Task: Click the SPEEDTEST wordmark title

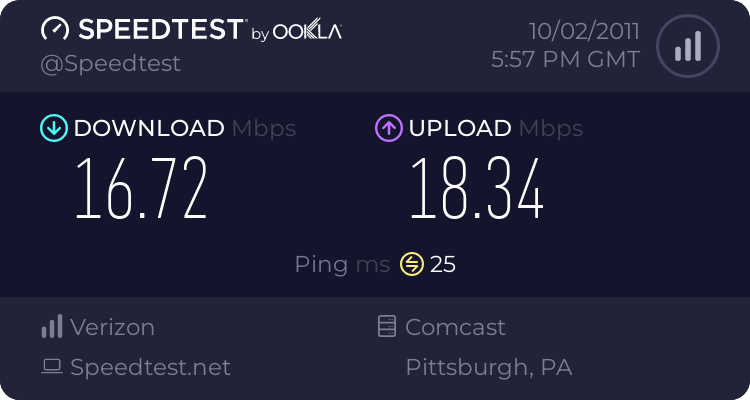Action: (159, 31)
